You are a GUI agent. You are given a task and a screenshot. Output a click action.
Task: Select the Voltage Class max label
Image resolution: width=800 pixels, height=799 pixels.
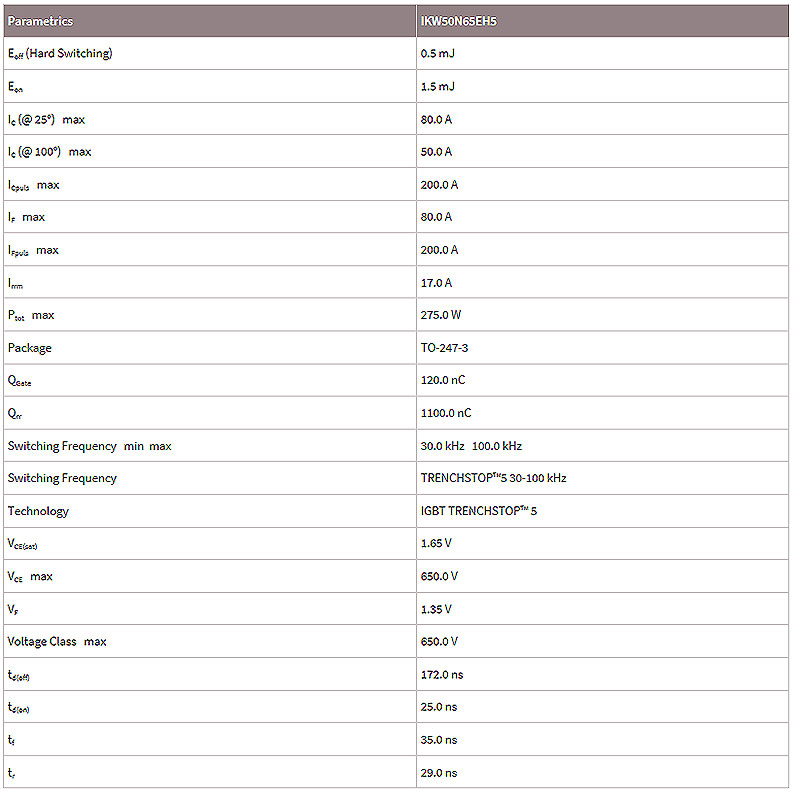pyautogui.click(x=57, y=641)
